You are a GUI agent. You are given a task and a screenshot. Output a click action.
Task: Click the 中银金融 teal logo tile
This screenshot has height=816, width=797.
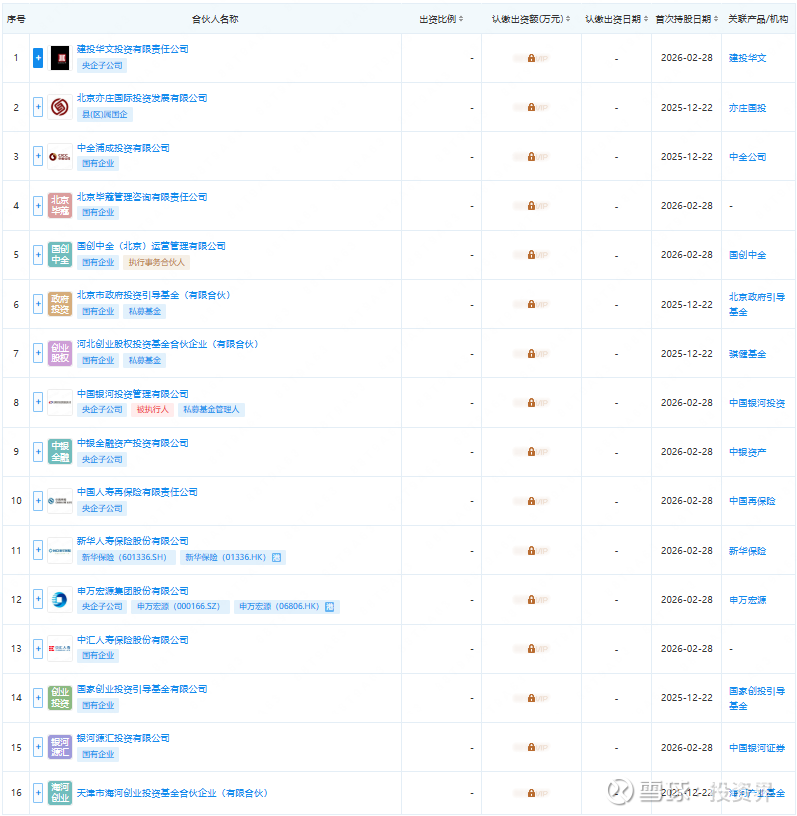point(60,452)
